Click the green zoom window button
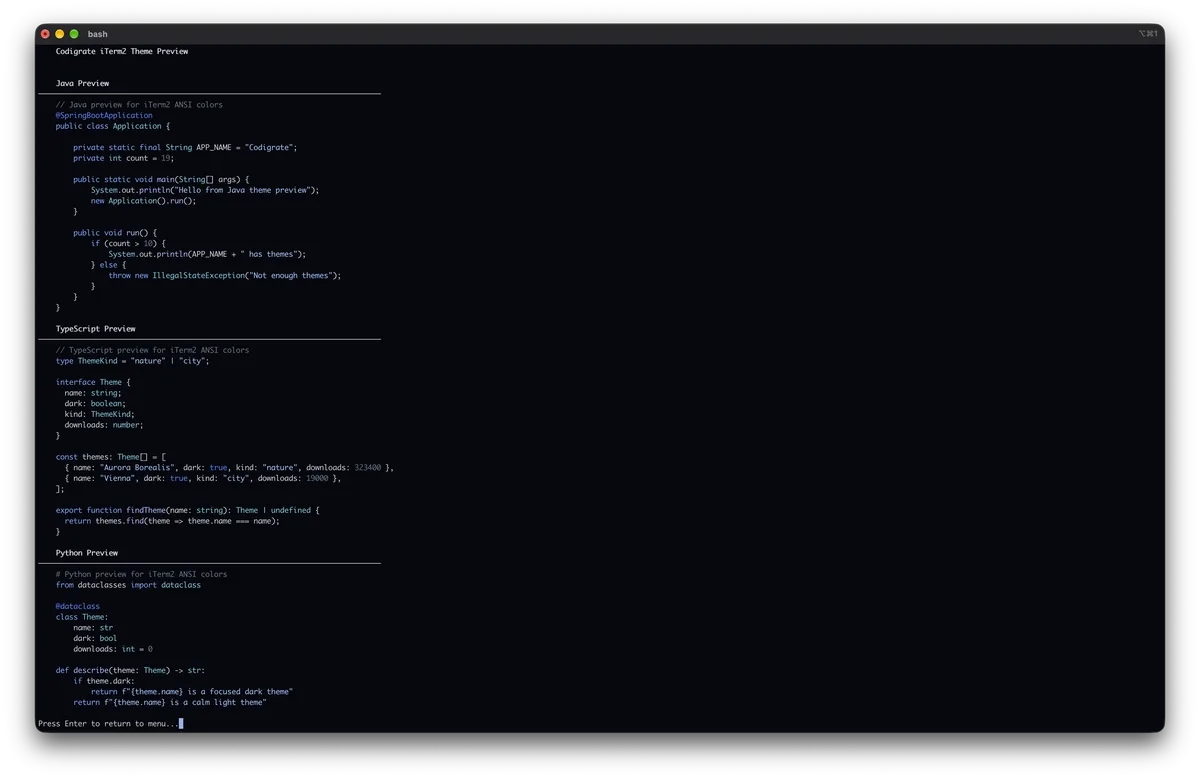The width and height of the screenshot is (1200, 779). tap(74, 34)
